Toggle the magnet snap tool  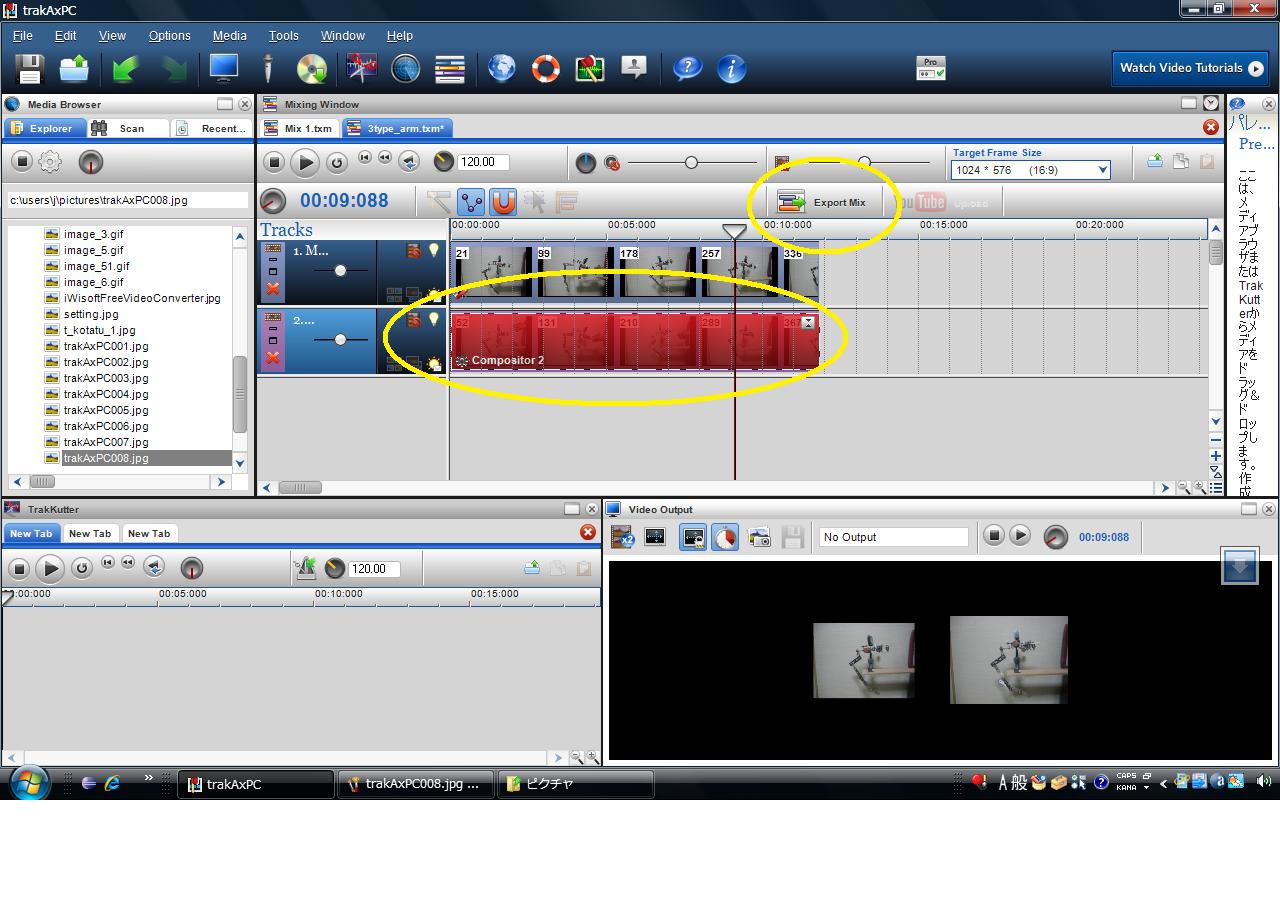[x=503, y=202]
